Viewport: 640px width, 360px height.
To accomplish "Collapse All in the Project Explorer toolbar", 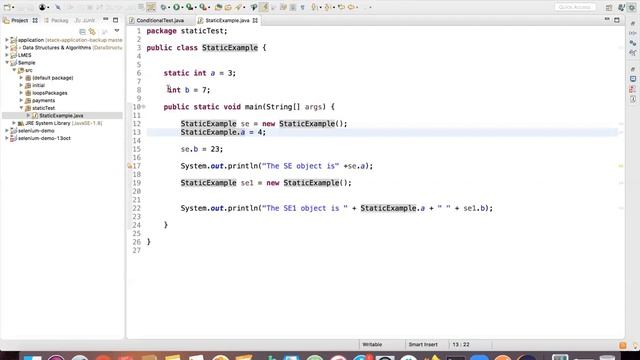I will 82,31.
